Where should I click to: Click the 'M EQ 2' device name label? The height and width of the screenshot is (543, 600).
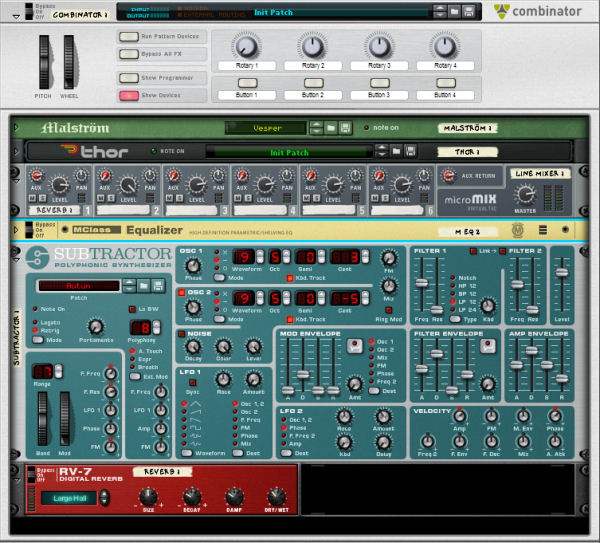pyautogui.click(x=468, y=232)
